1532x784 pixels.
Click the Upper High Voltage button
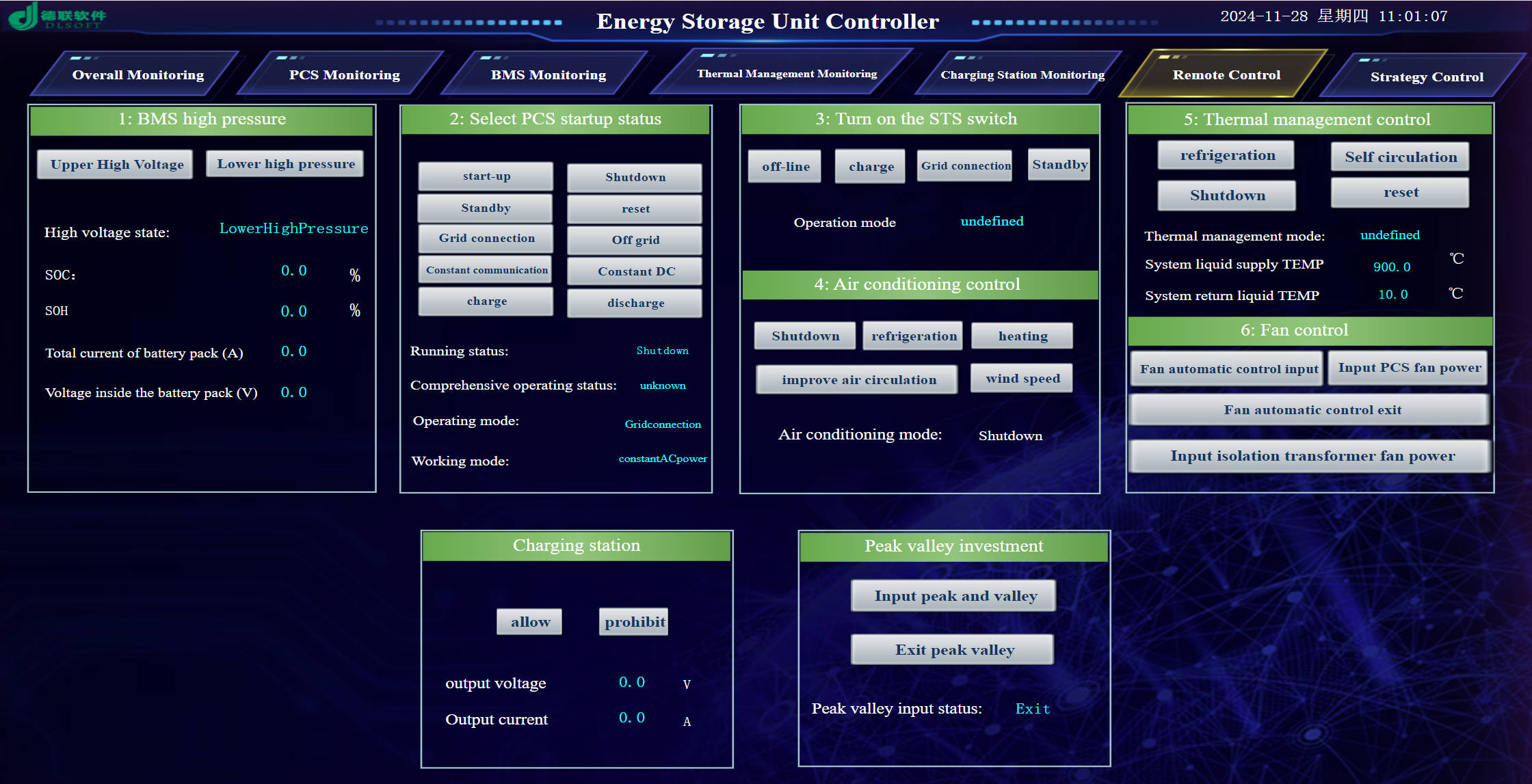[x=118, y=164]
